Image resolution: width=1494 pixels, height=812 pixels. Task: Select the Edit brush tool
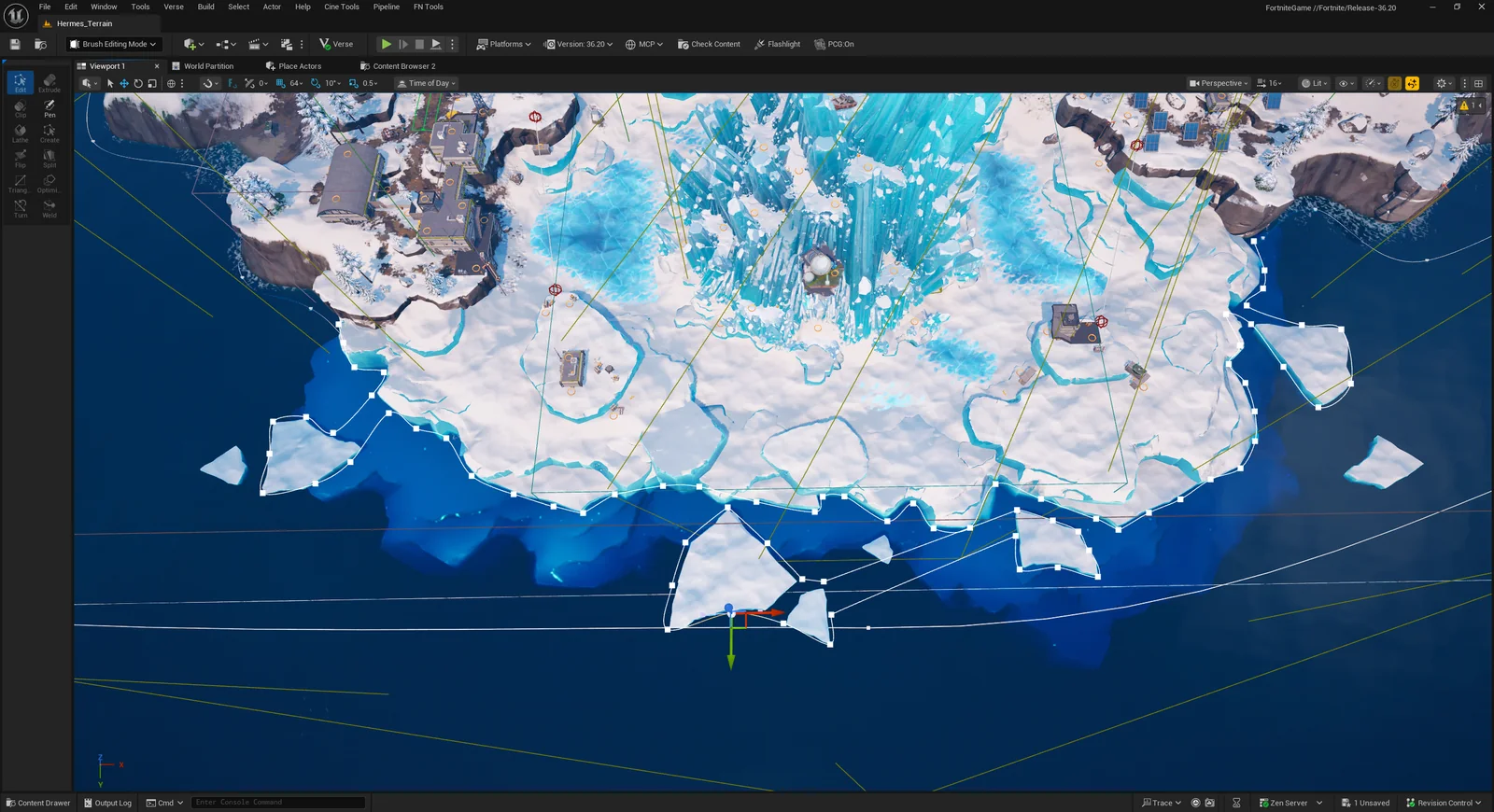point(21,83)
